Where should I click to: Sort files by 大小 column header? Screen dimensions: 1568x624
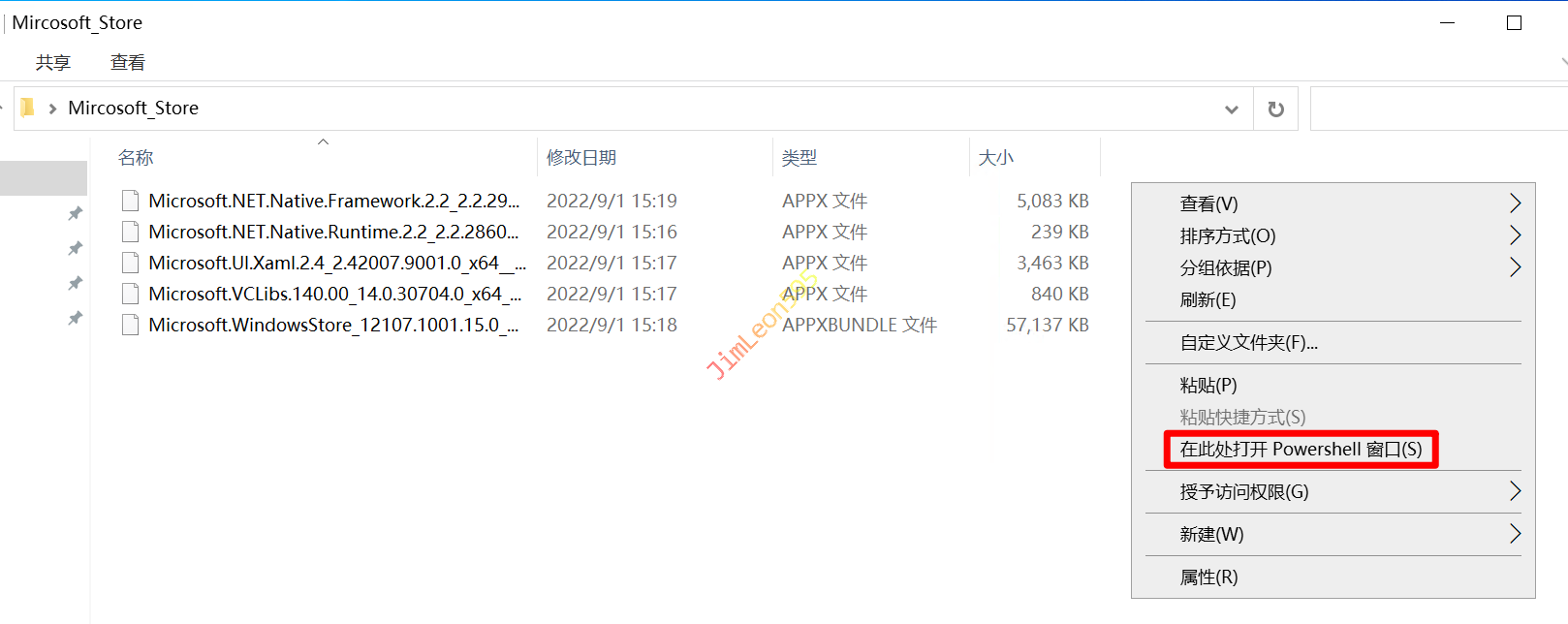pos(996,158)
